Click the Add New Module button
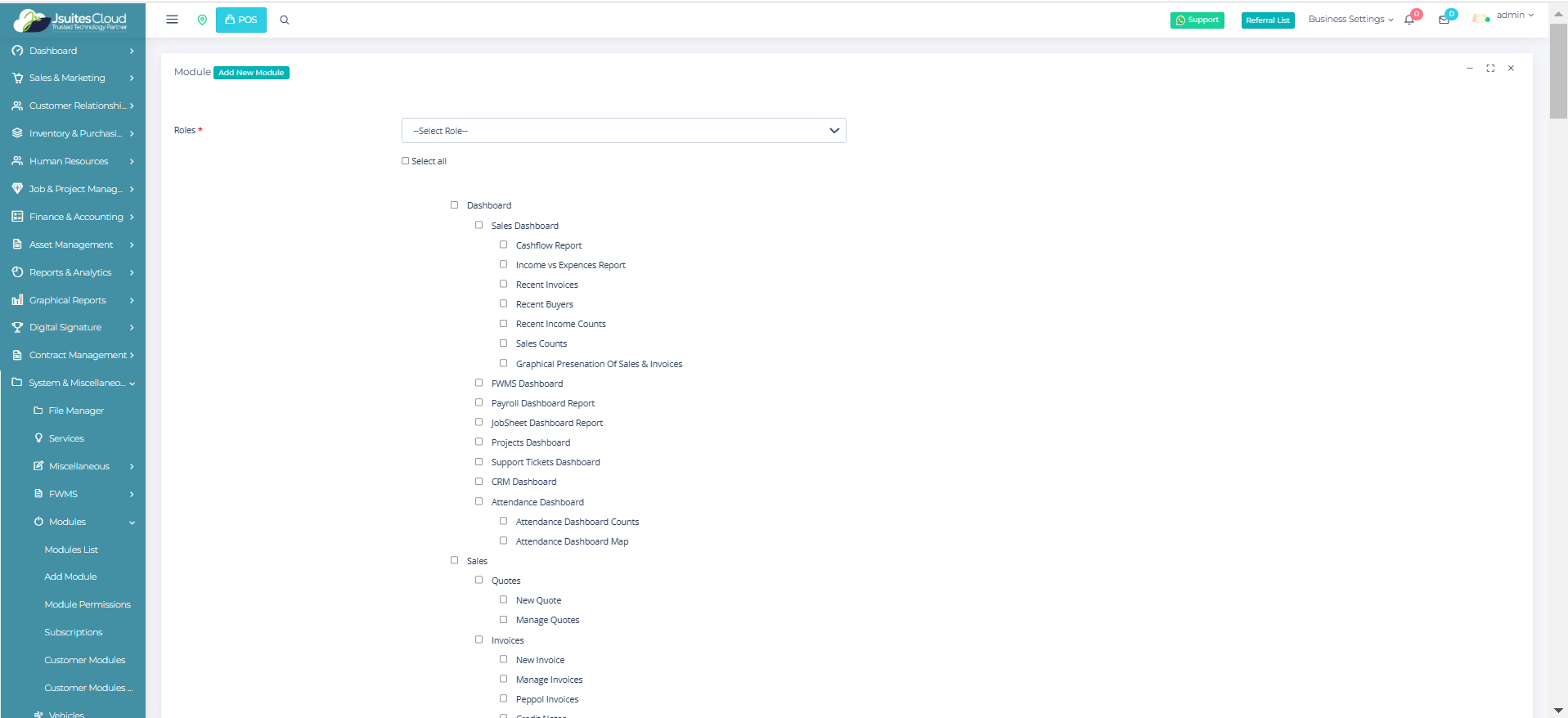The width and height of the screenshot is (1568, 718). click(x=251, y=73)
